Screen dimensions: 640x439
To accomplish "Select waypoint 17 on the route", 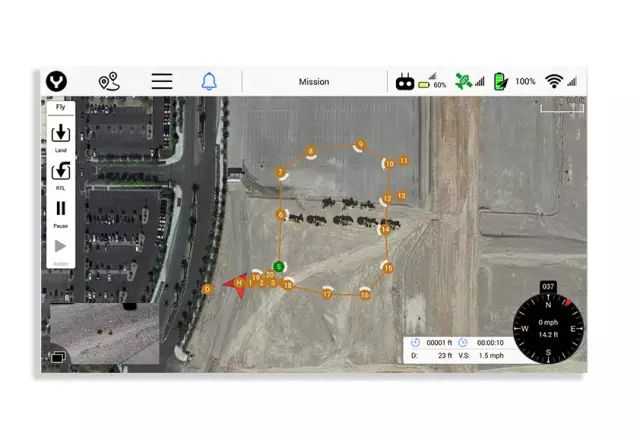I will [327, 295].
